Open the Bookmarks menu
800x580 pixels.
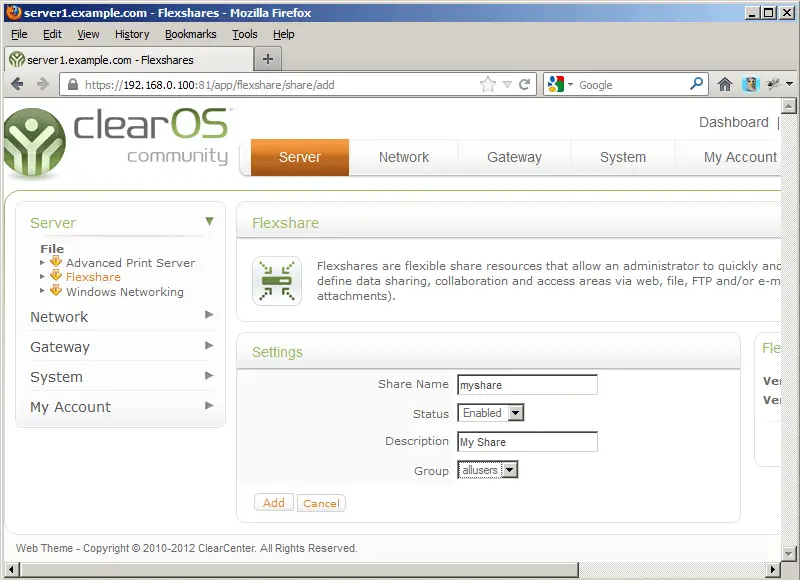pos(191,34)
